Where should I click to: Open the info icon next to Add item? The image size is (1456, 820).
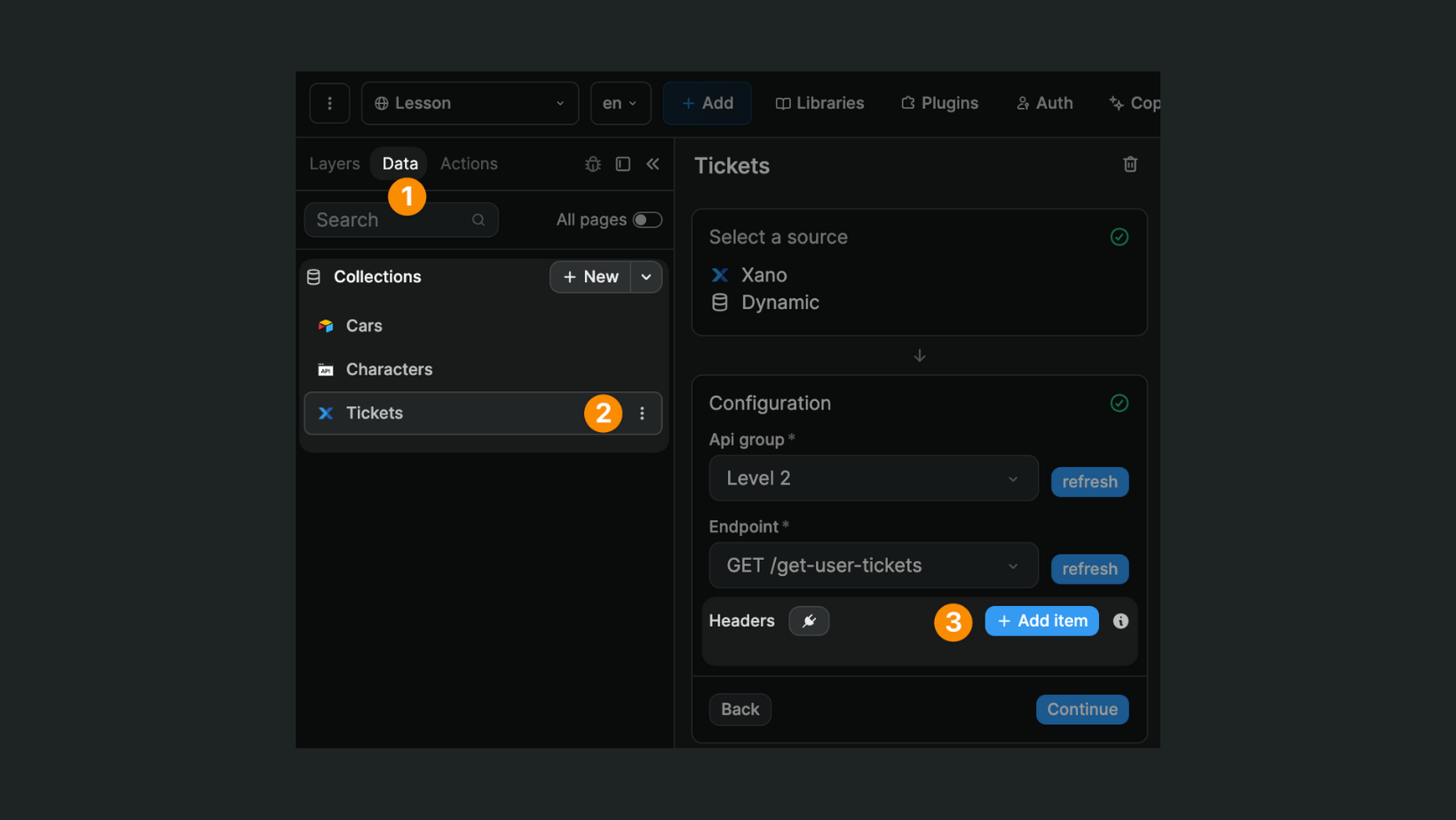coord(1120,620)
